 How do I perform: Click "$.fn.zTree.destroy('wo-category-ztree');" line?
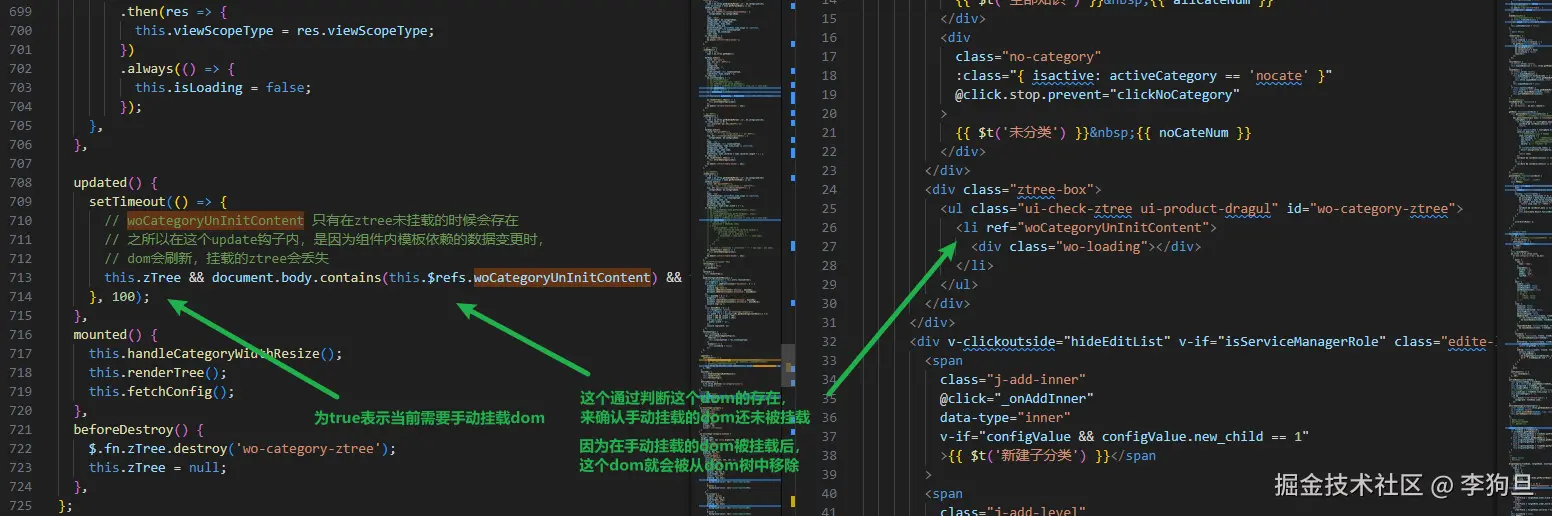(243, 449)
